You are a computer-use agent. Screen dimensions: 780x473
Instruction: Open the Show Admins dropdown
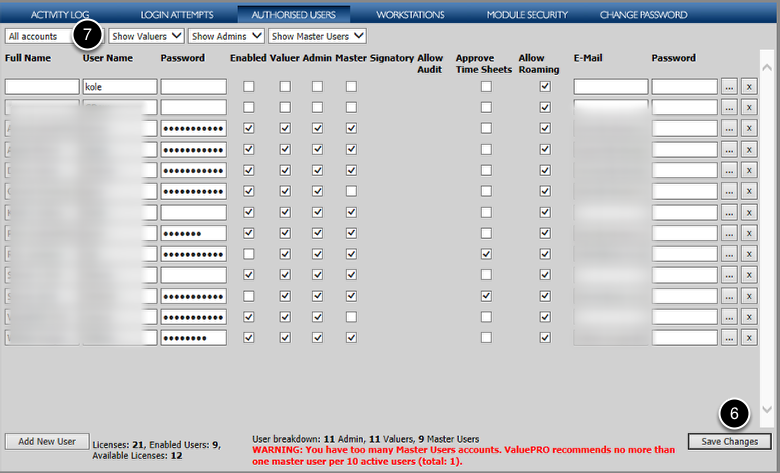click(226, 36)
